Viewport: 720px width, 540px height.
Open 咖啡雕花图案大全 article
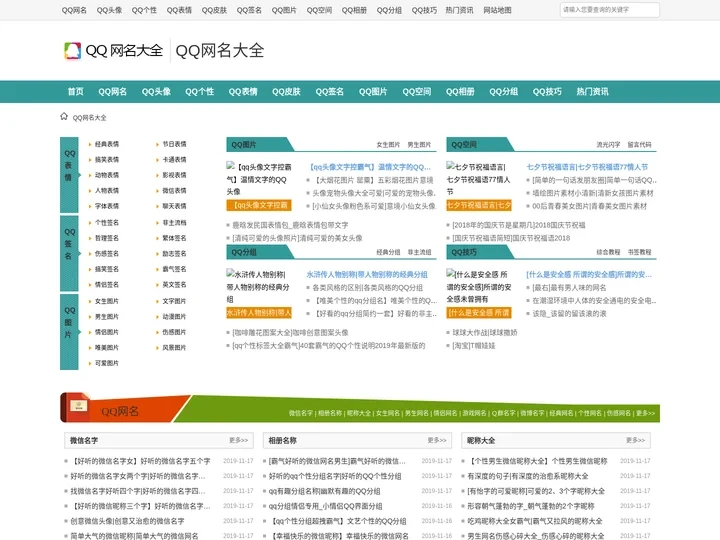click(290, 332)
